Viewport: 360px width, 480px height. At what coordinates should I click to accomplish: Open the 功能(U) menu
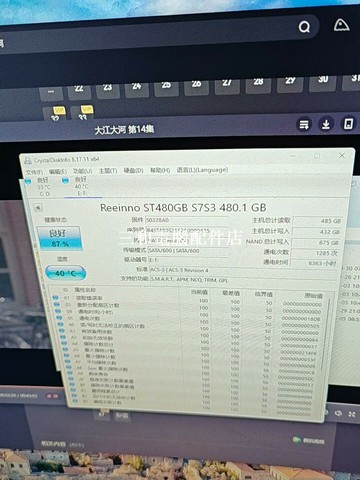click(x=82, y=171)
